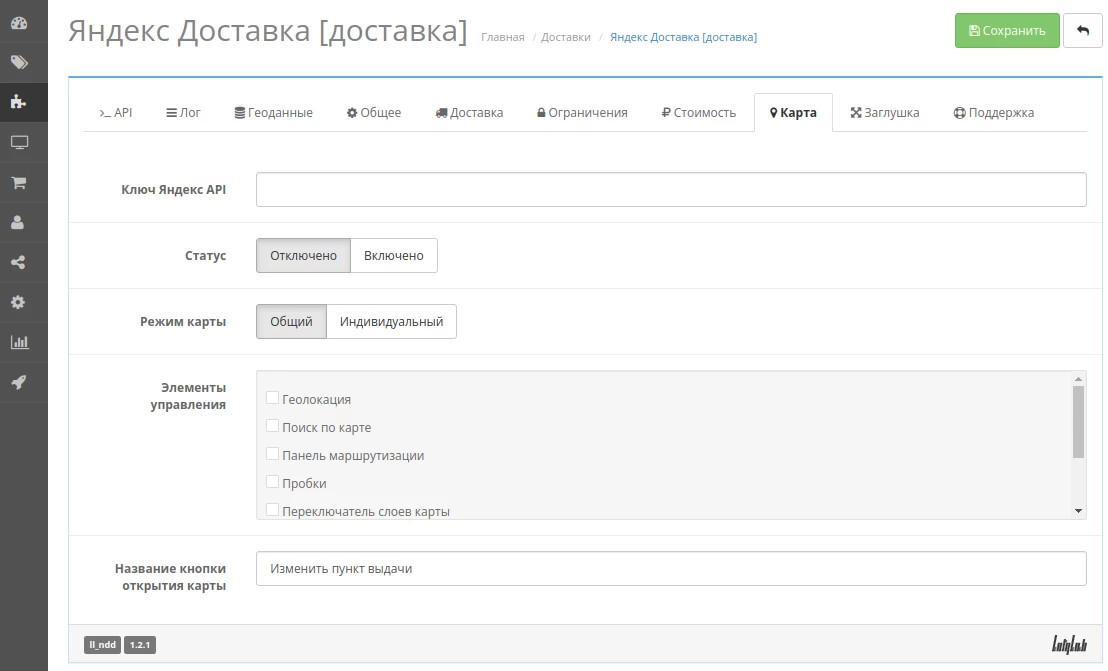1108x671 pixels.
Task: Click the Статус label
Action: pyautogui.click(x=205, y=256)
